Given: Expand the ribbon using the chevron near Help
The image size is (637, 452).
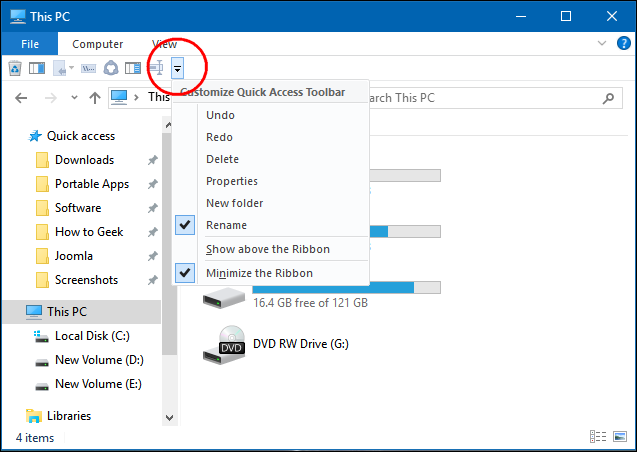Looking at the screenshot, I should point(602,44).
